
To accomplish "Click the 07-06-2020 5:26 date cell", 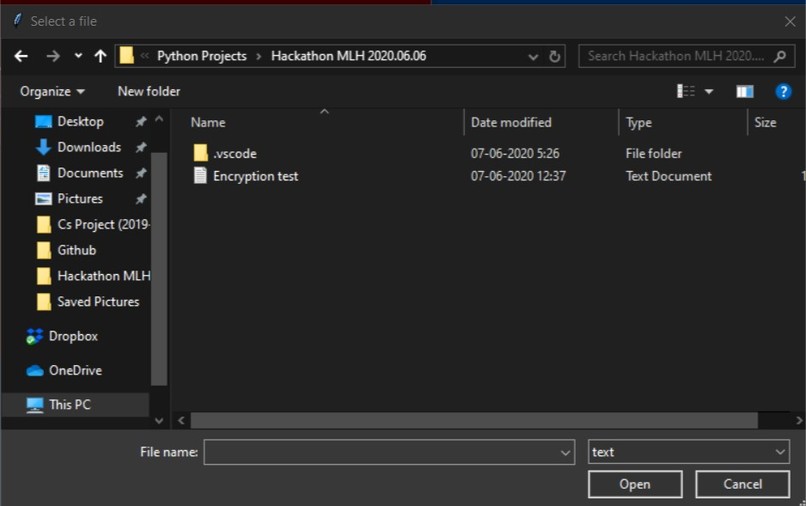I will [x=515, y=153].
